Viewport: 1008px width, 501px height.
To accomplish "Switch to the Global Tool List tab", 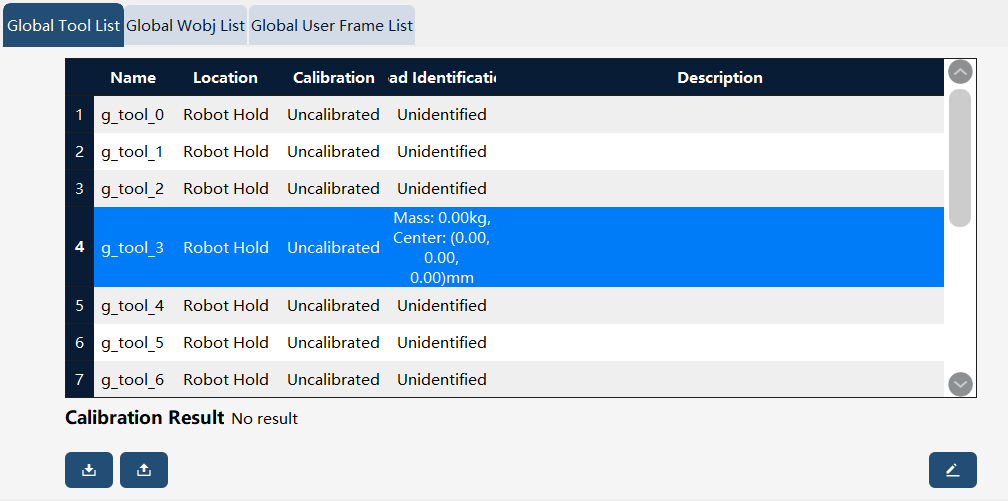I will (64, 26).
